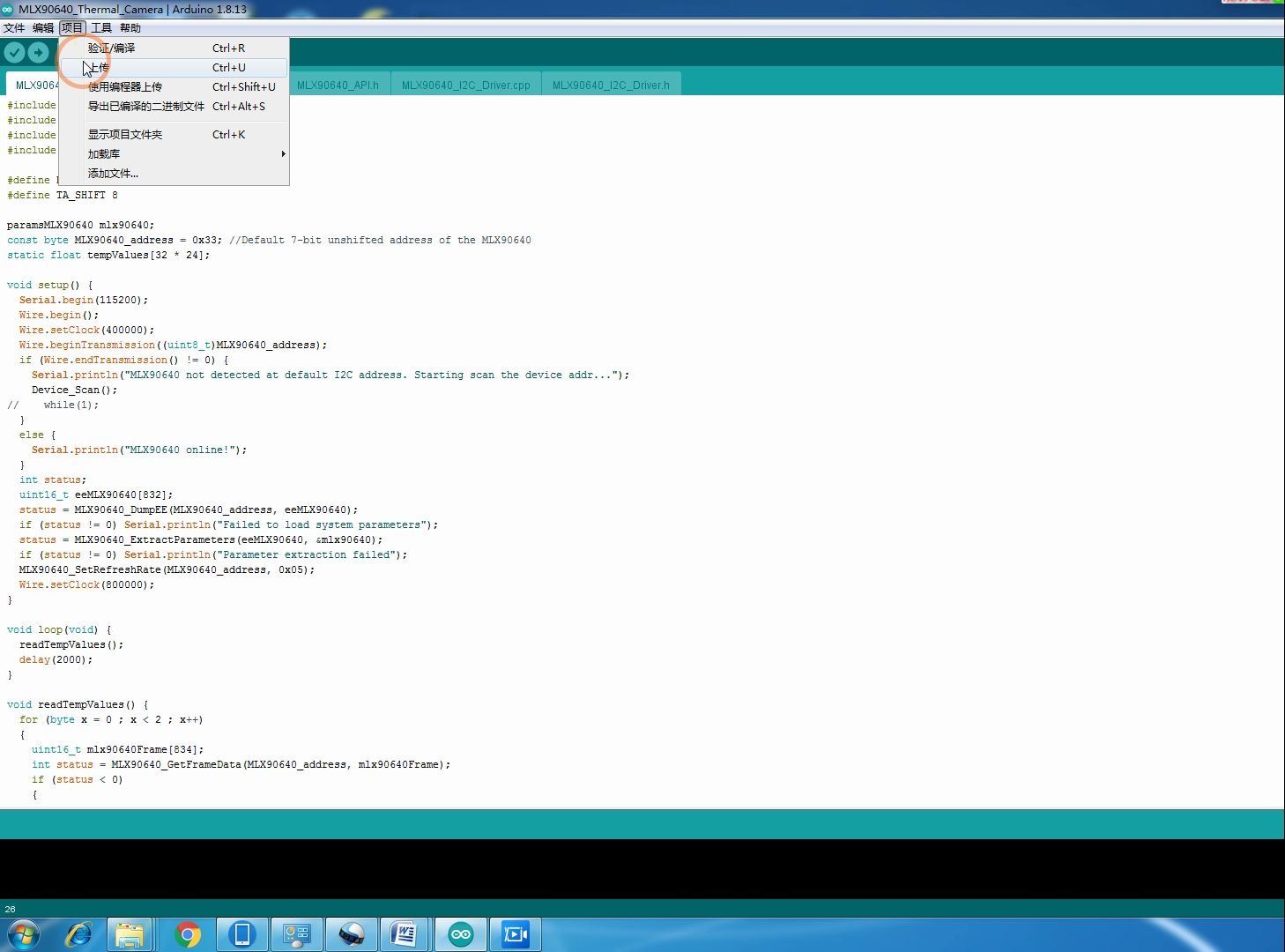Click the 'uint16_t eeMLX90640[832];' line
Image resolution: width=1285 pixels, height=952 pixels.
pos(96,495)
